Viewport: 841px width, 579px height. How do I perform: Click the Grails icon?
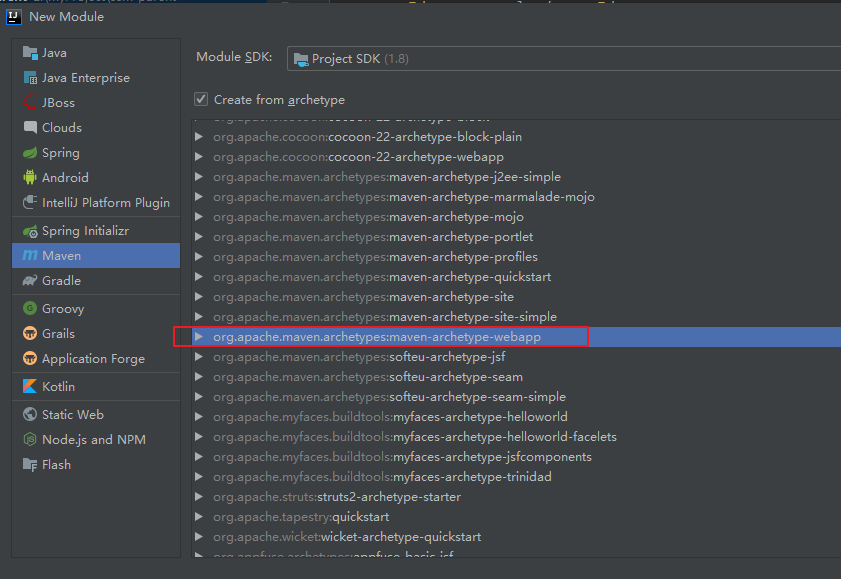tap(30, 333)
